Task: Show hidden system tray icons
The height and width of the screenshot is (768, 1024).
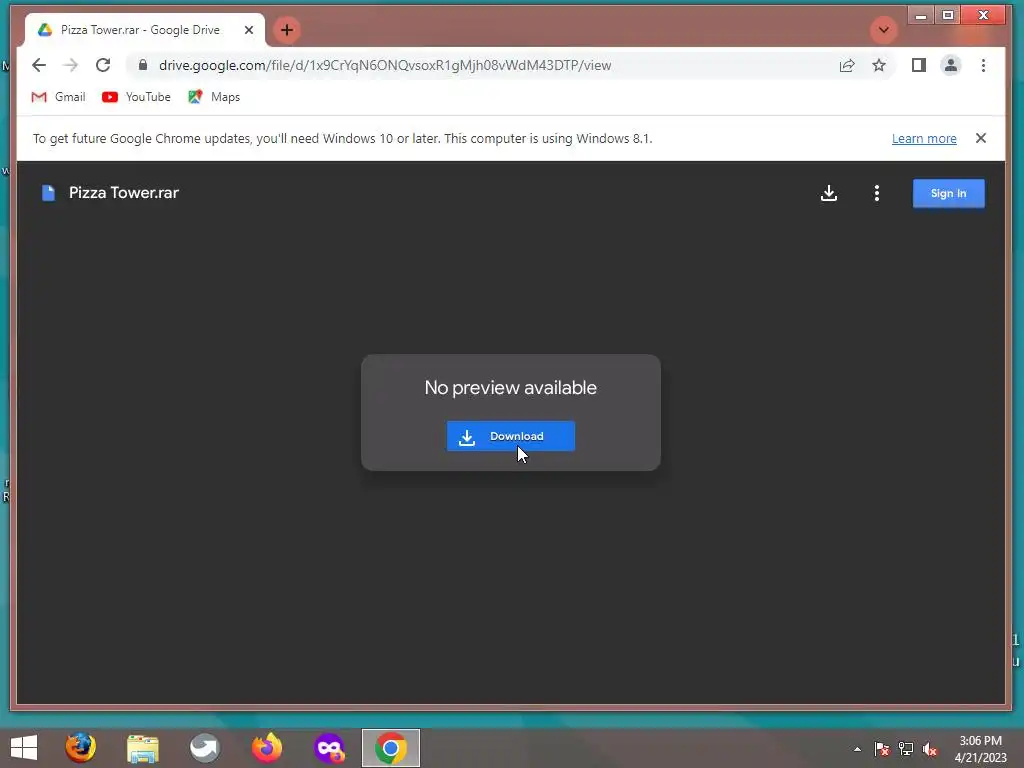Action: coord(857,749)
